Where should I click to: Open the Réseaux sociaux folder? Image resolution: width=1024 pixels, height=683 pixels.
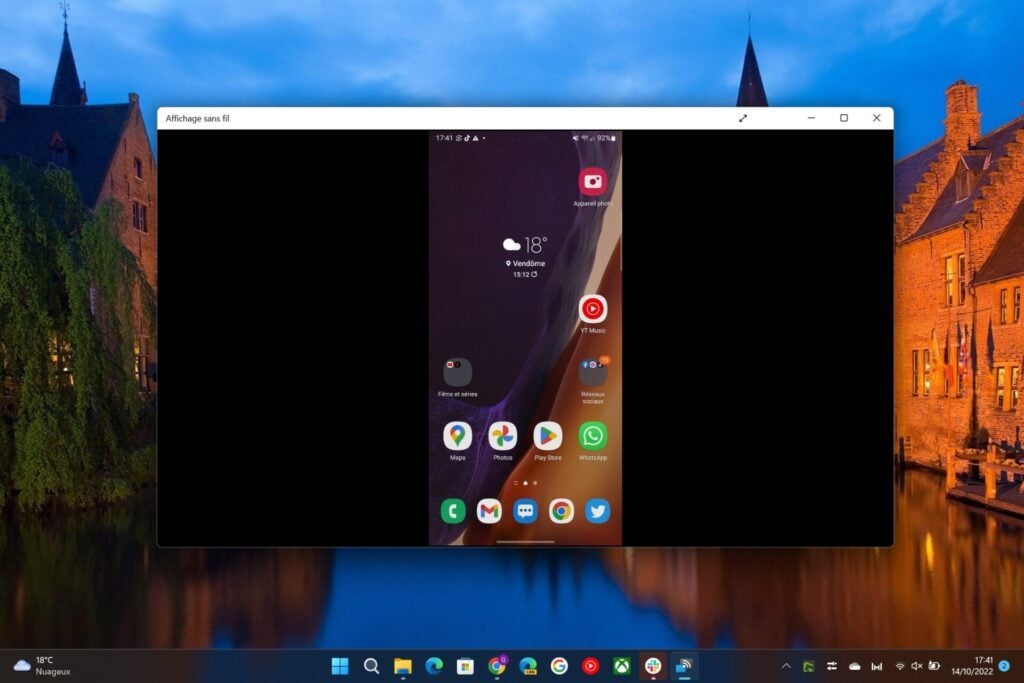pos(592,372)
